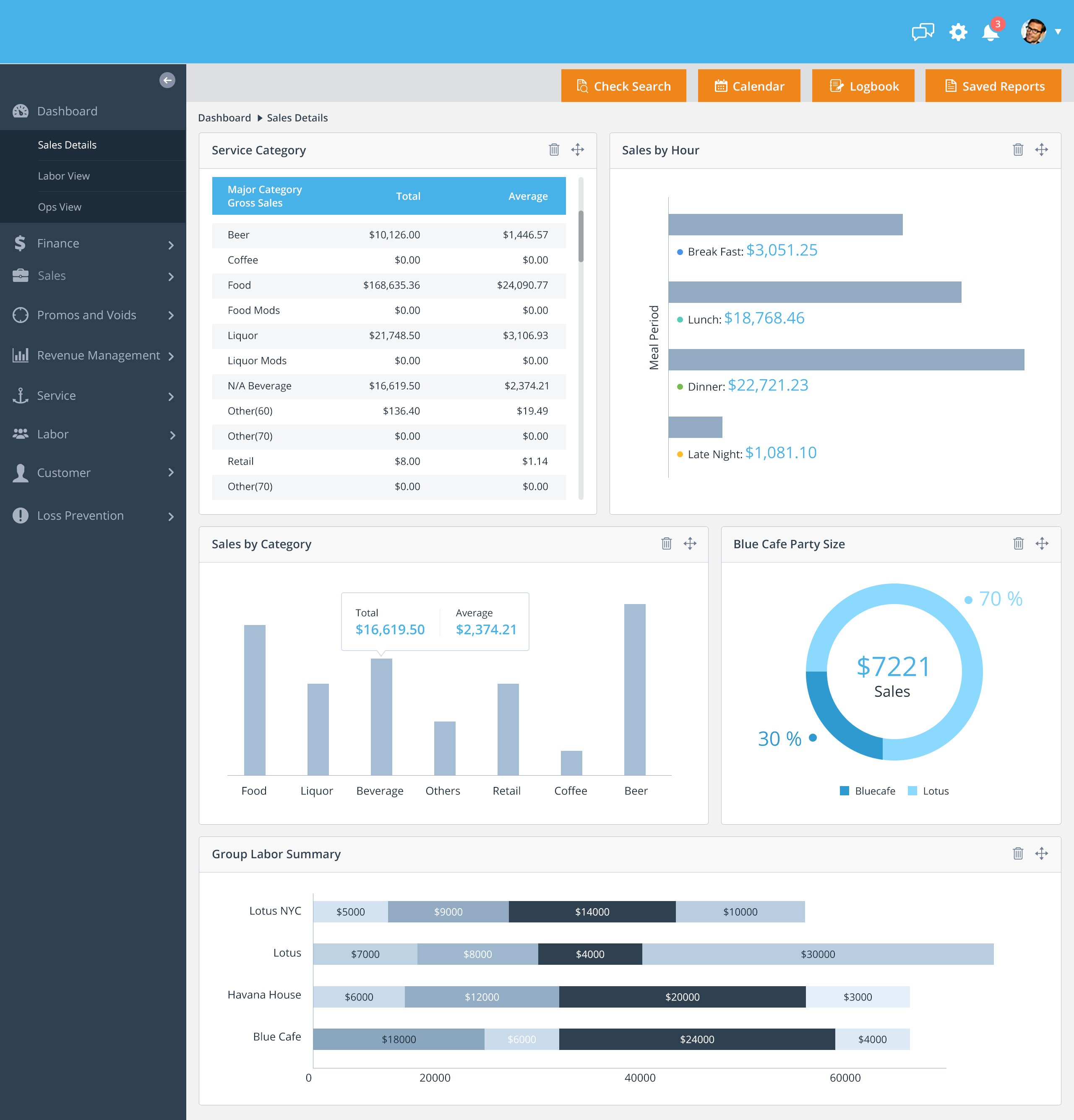
Task: Open Saved Reports button
Action: (993, 86)
